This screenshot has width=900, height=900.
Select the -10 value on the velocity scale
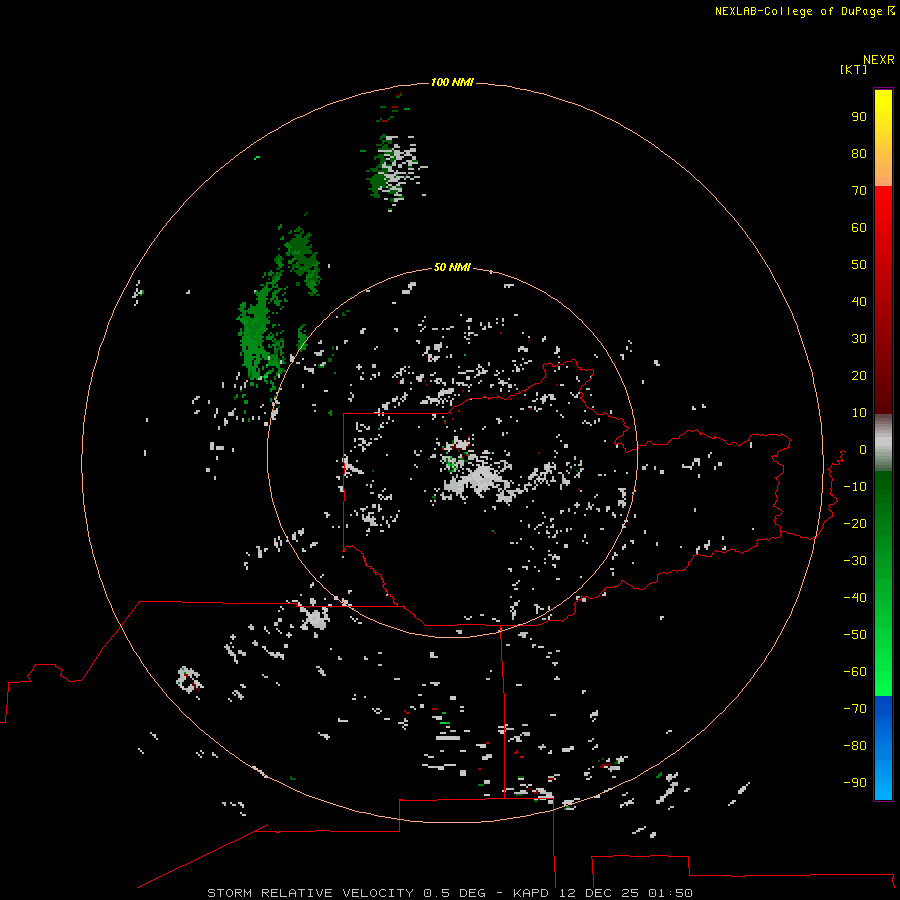click(855, 487)
